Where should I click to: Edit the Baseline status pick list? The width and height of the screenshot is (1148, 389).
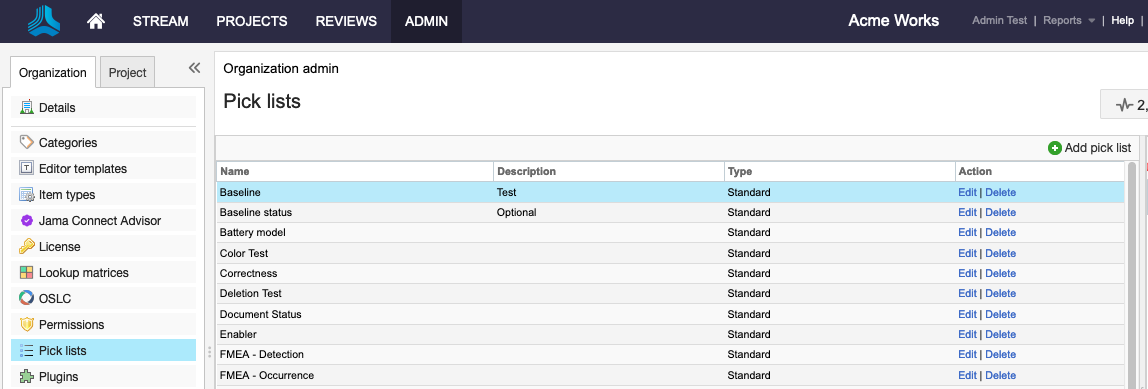967,212
